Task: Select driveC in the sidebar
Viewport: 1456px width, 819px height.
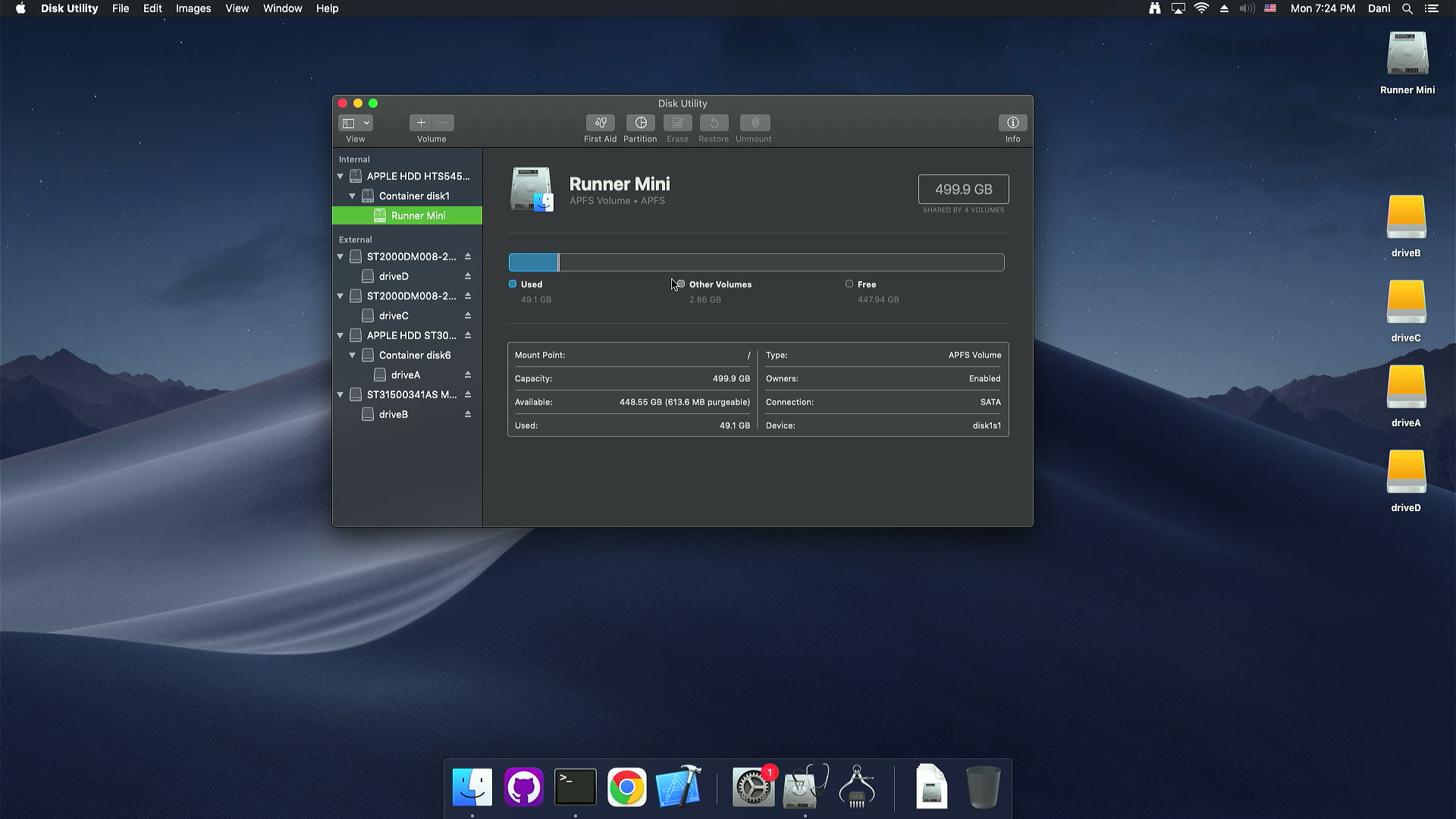Action: tap(407, 315)
